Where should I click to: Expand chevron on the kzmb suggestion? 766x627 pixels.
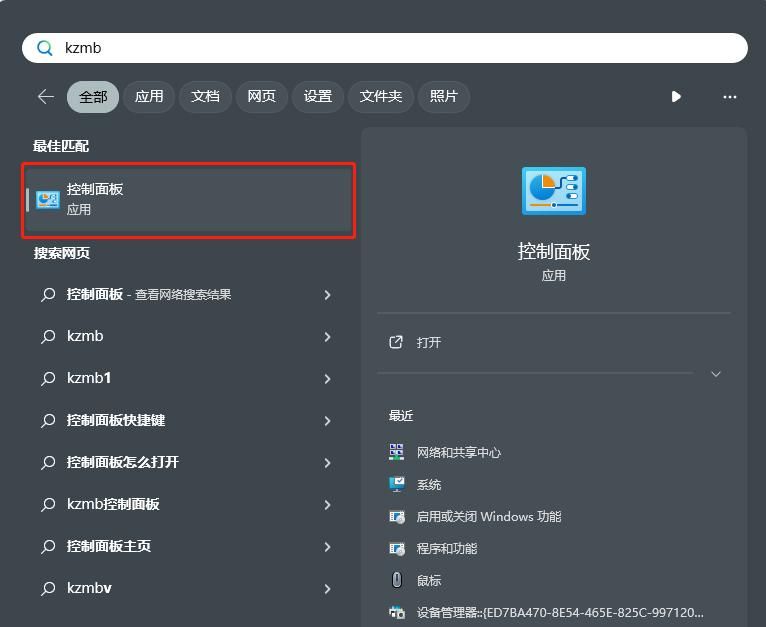point(327,337)
